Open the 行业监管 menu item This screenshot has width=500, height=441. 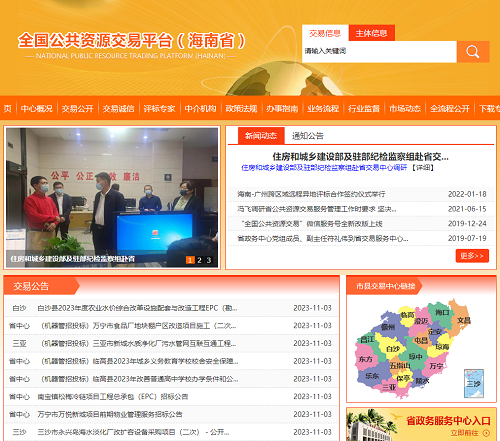pyautogui.click(x=364, y=109)
